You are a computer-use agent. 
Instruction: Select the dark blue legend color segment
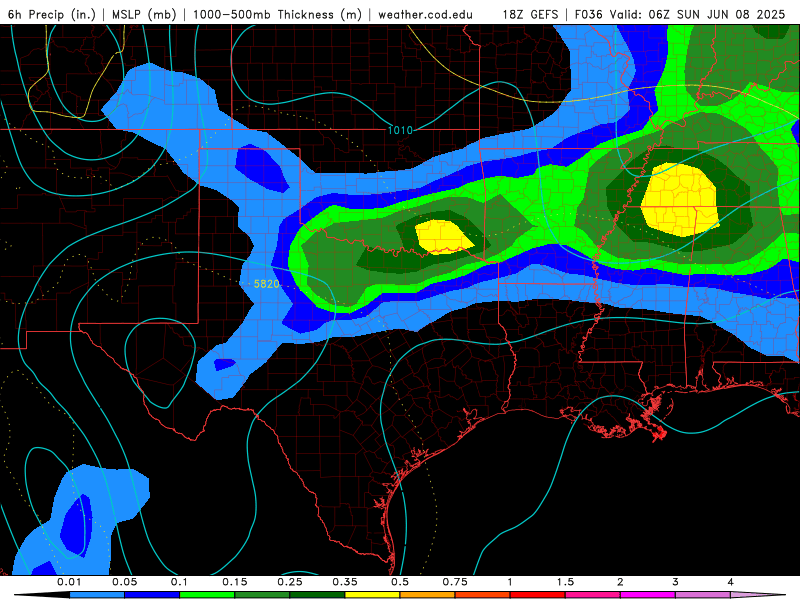pos(152,595)
